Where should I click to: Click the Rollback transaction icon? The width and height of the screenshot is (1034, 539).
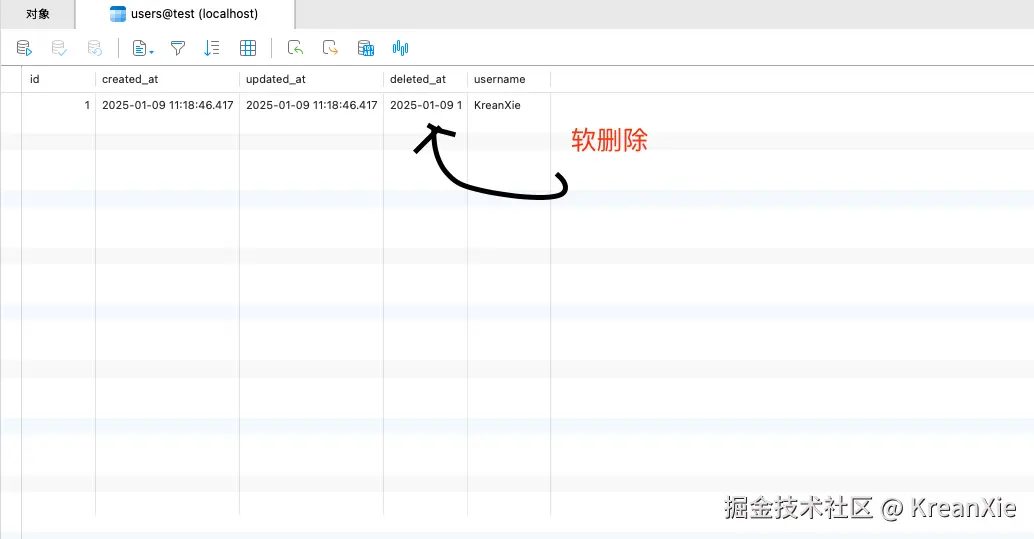pyautogui.click(x=95, y=48)
